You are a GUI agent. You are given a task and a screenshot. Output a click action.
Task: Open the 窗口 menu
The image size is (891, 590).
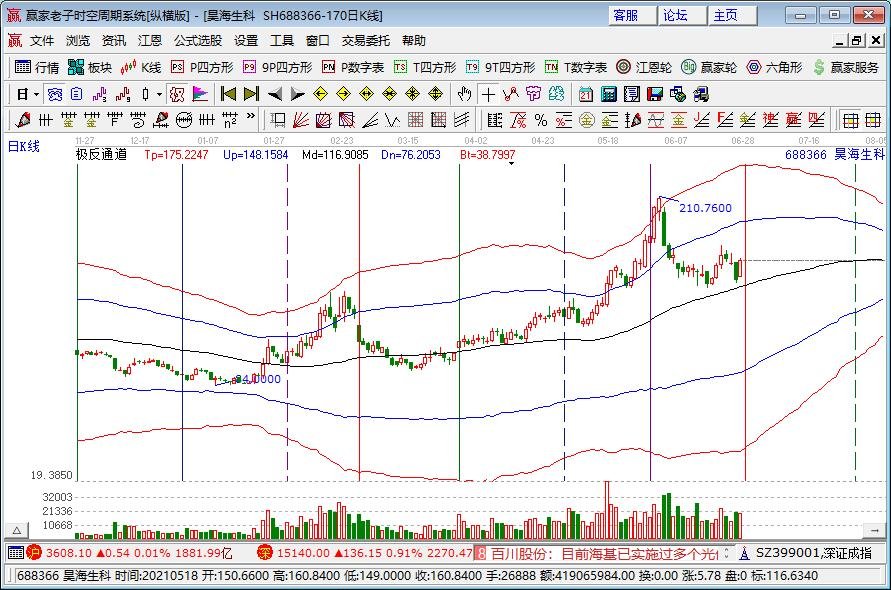tap(318, 41)
